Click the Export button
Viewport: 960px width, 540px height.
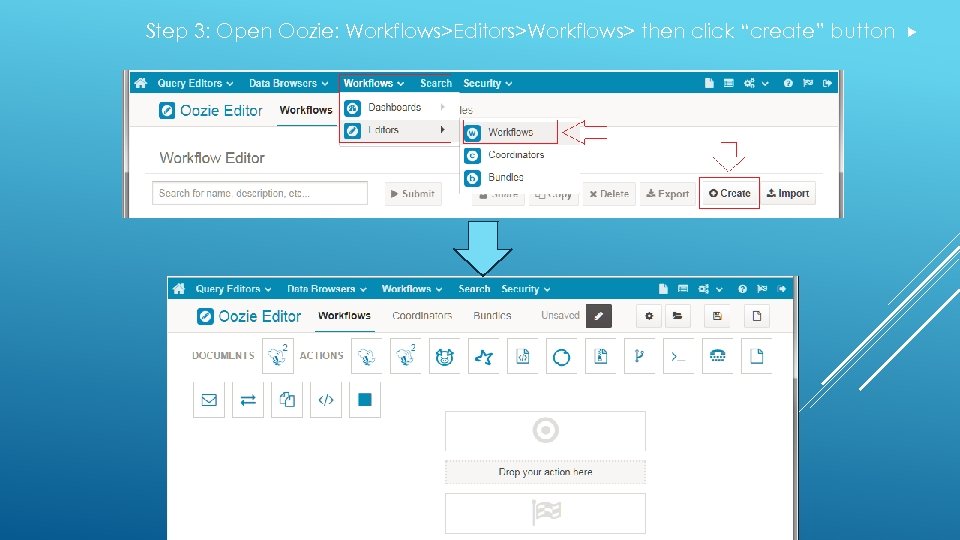tap(667, 193)
